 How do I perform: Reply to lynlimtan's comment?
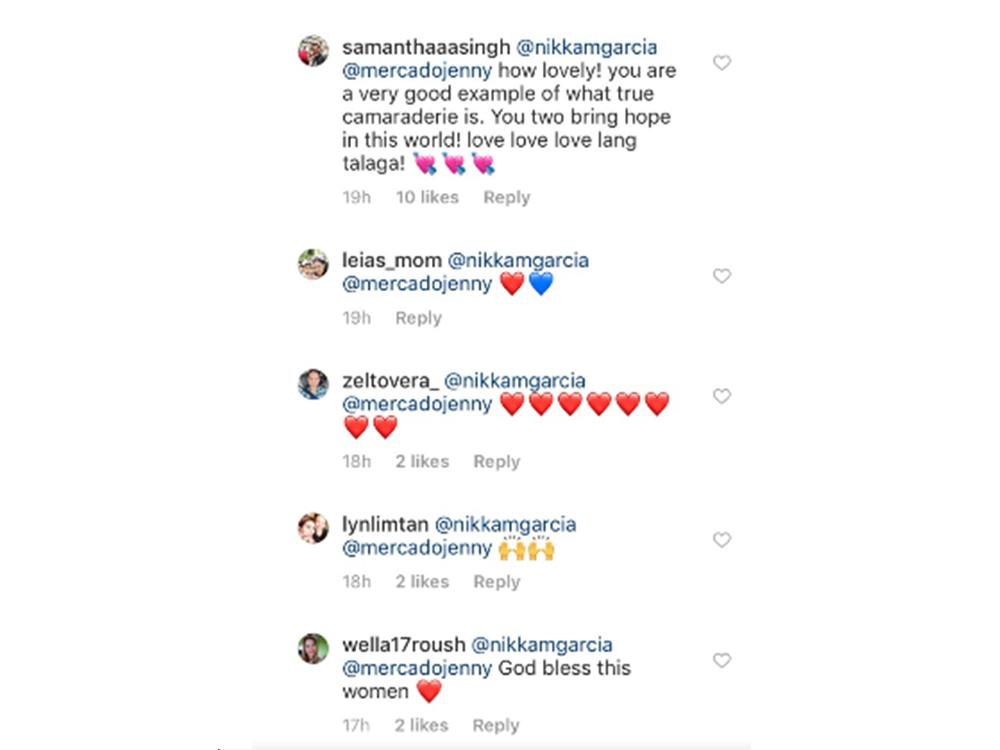pyautogui.click(x=496, y=582)
